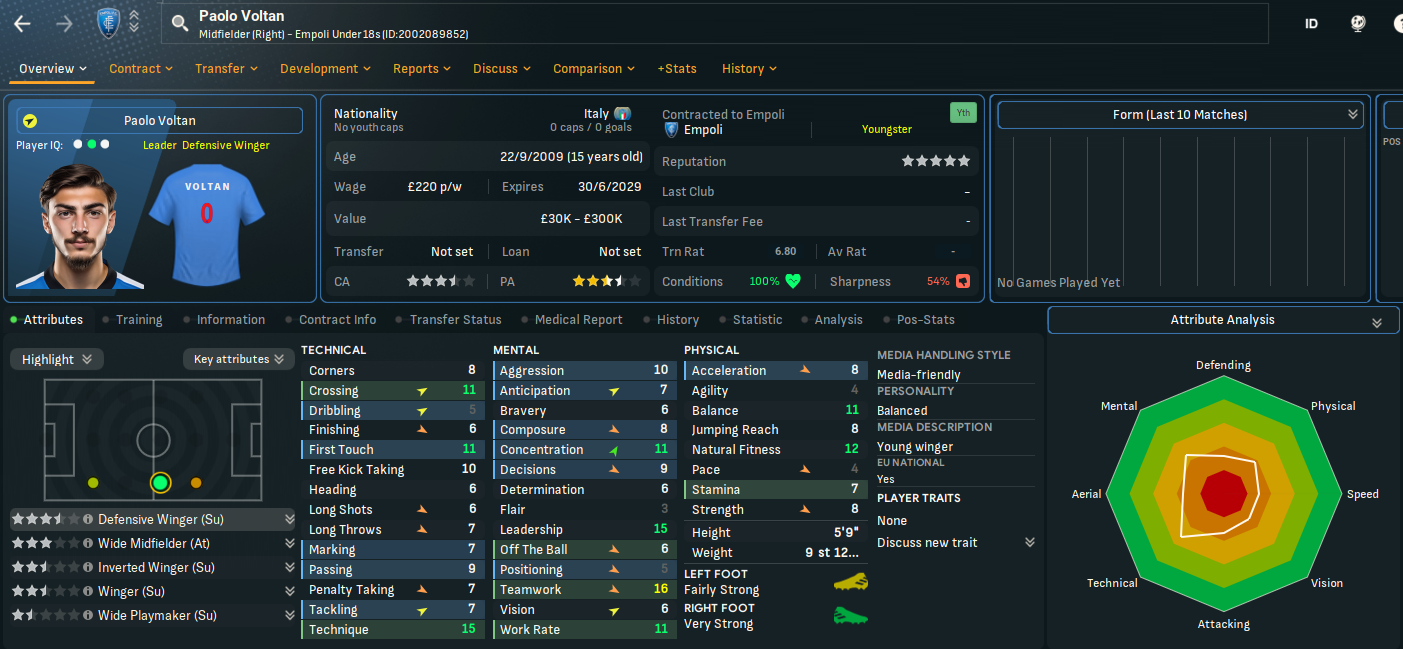
Task: Click the forward navigation arrow
Action: coord(64,24)
